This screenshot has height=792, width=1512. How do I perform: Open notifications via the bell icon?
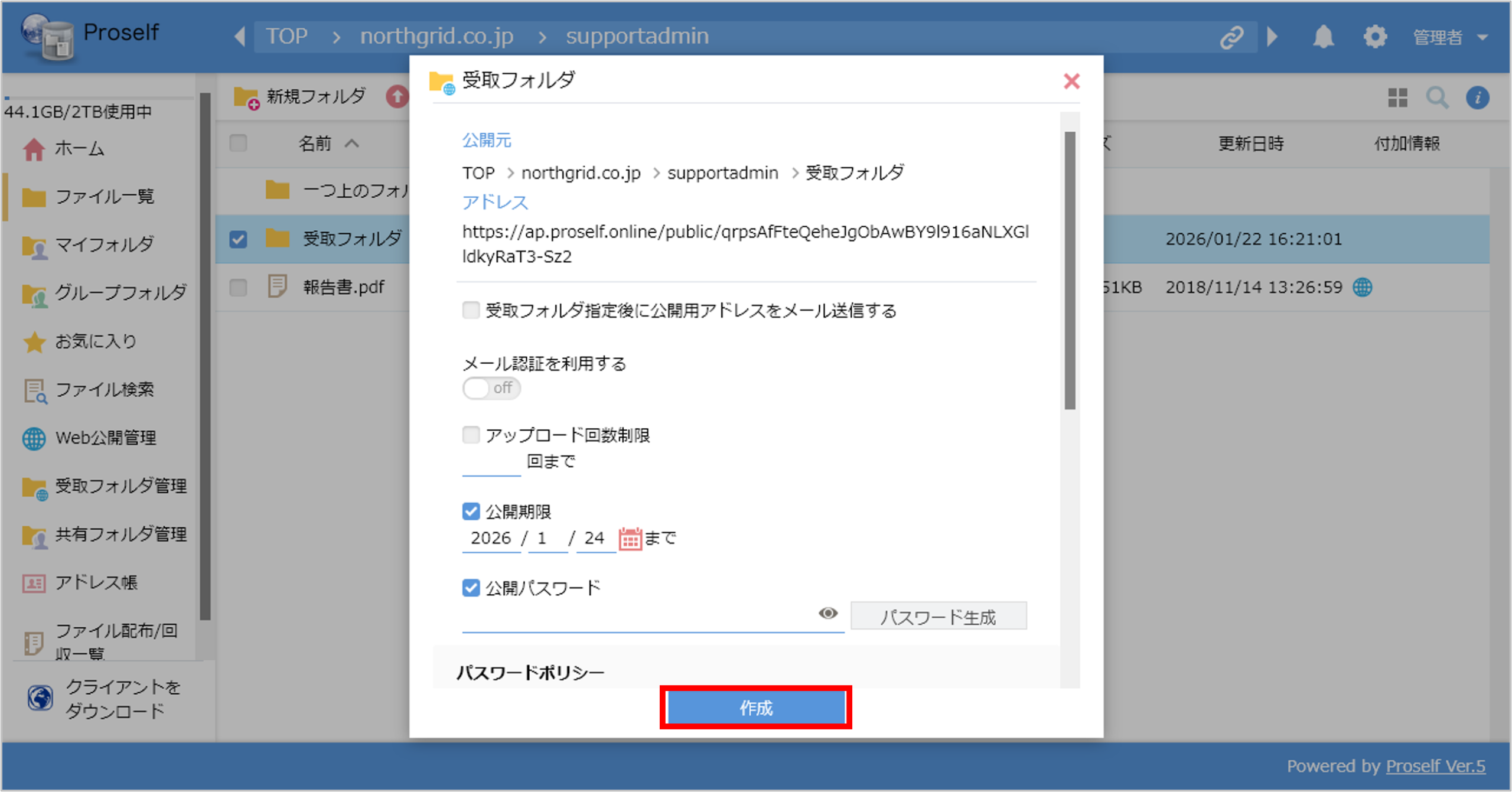pyautogui.click(x=1323, y=36)
